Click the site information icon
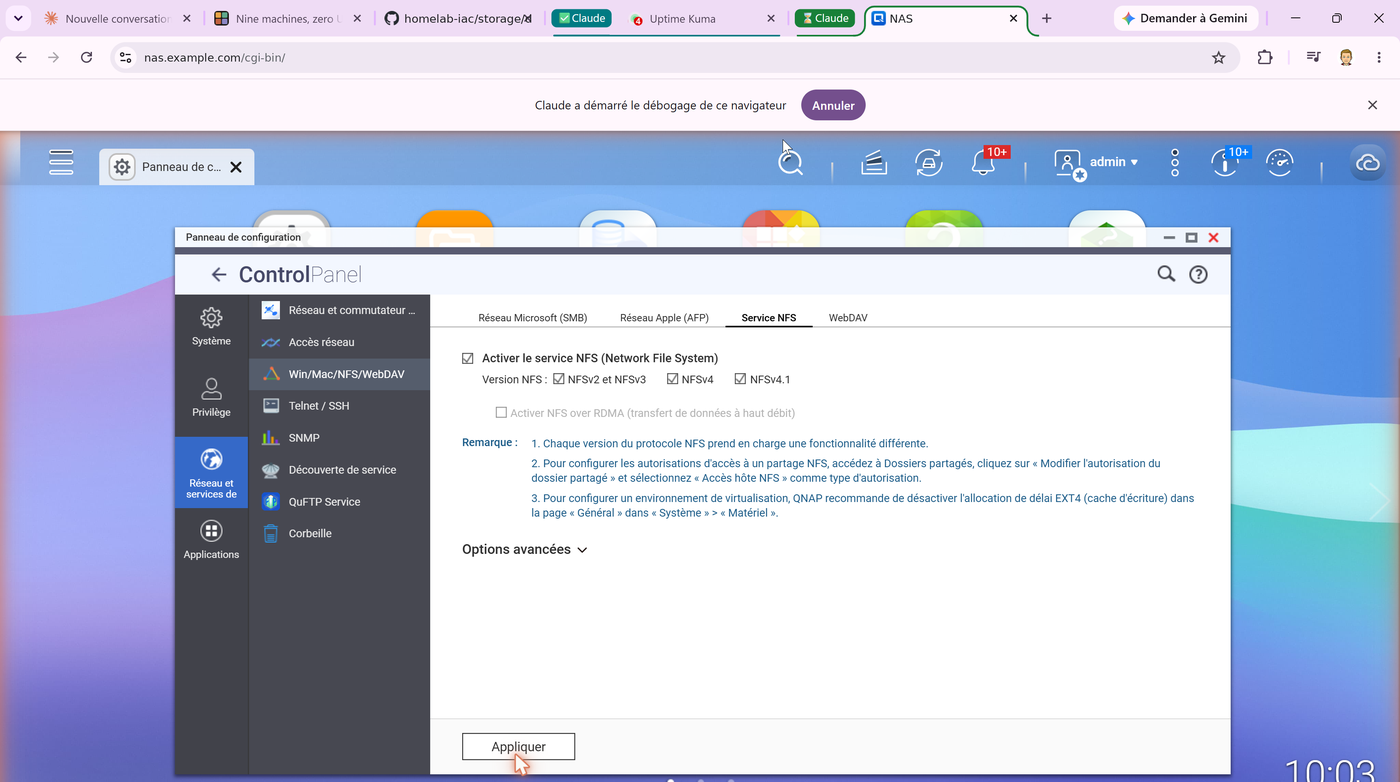The height and width of the screenshot is (782, 1400). (x=125, y=58)
